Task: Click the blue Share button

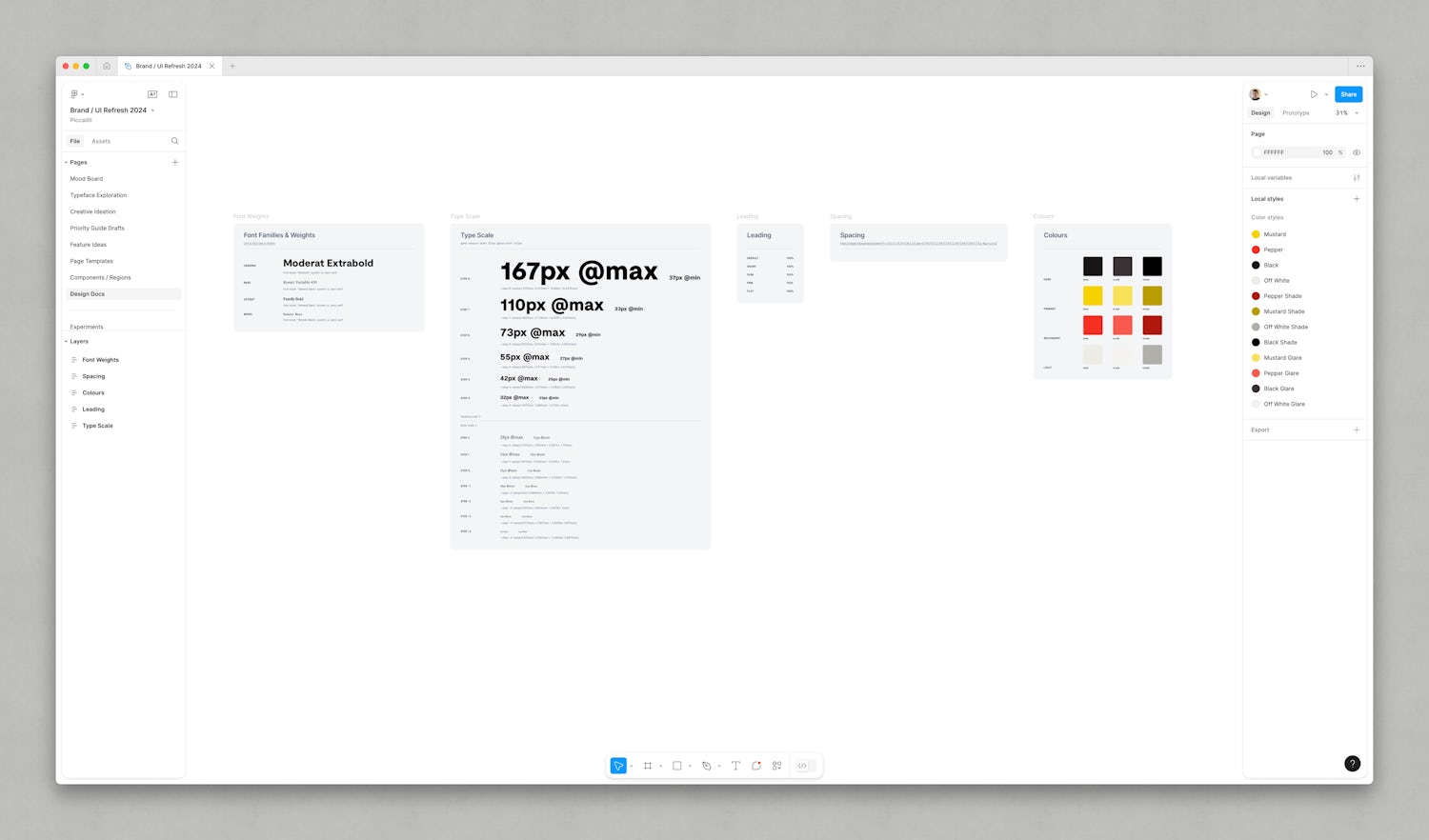Action: (1348, 94)
